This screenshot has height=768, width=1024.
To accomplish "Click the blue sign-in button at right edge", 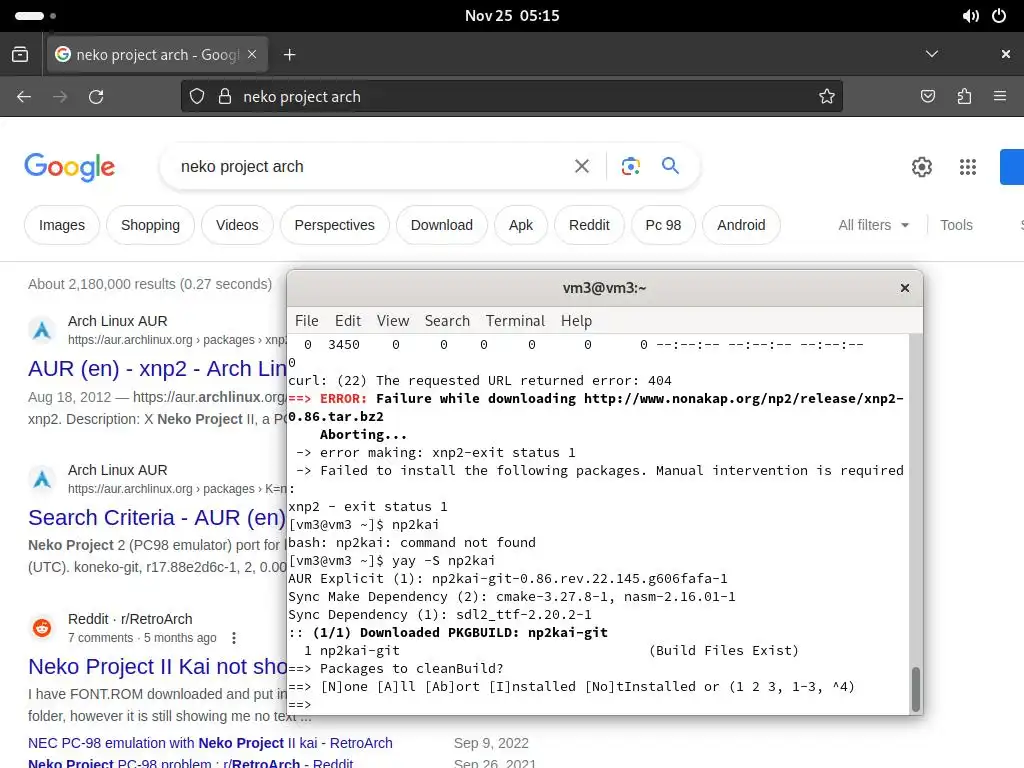I will [x=1012, y=167].
